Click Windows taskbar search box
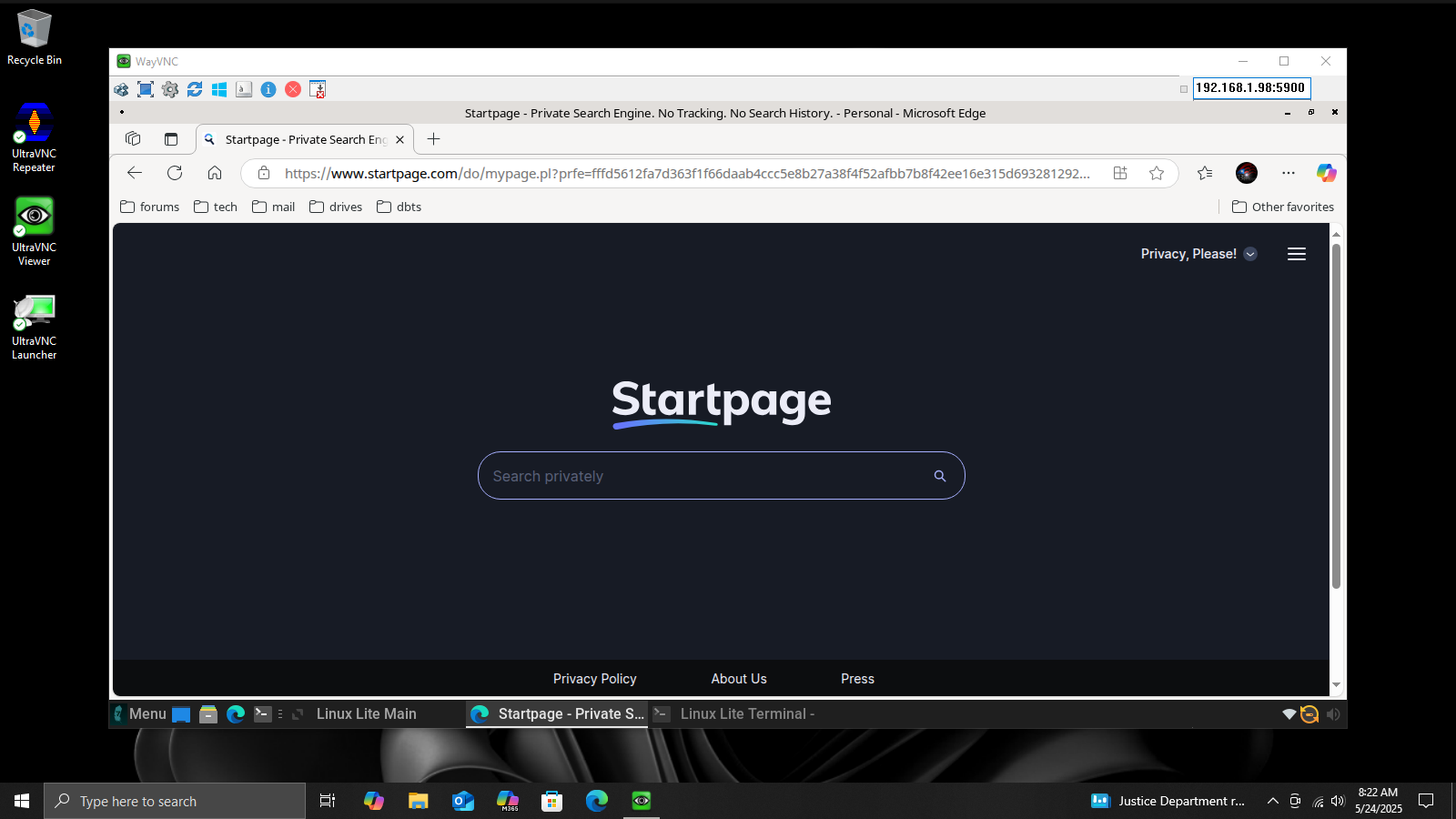This screenshot has width=1456, height=819. (x=175, y=801)
